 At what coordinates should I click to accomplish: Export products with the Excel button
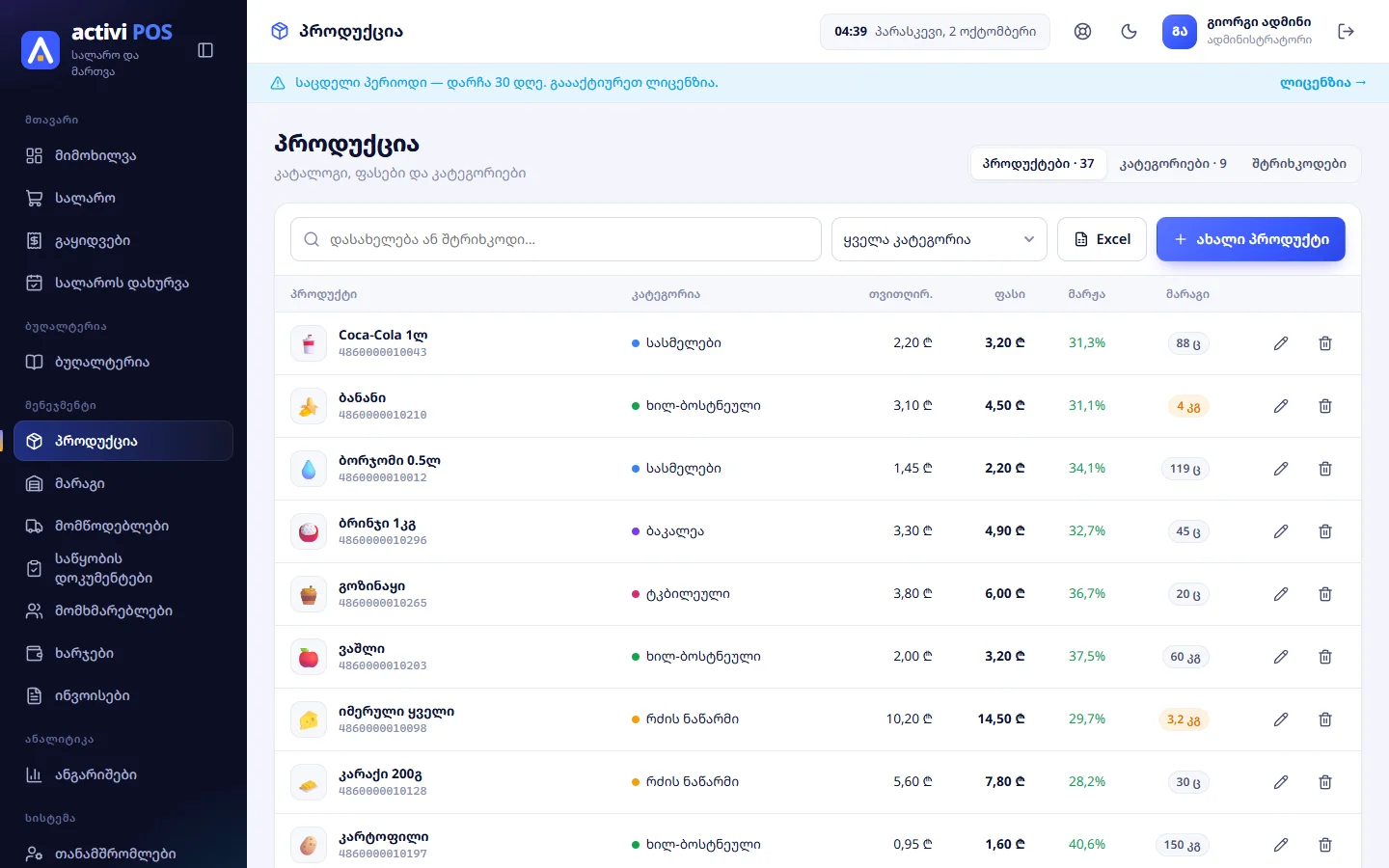pyautogui.click(x=1102, y=239)
